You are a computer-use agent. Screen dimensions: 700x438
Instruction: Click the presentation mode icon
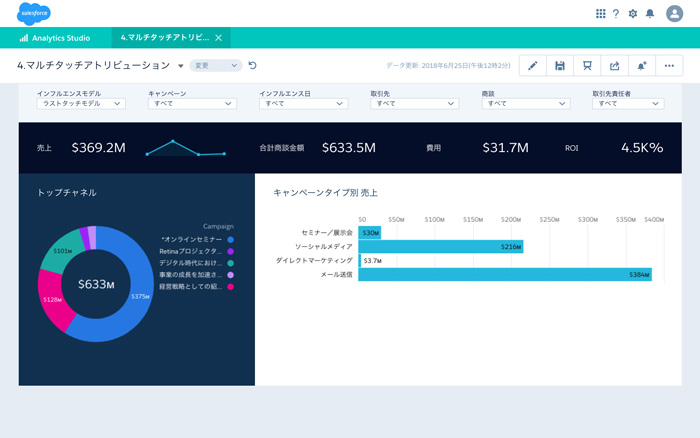587,66
